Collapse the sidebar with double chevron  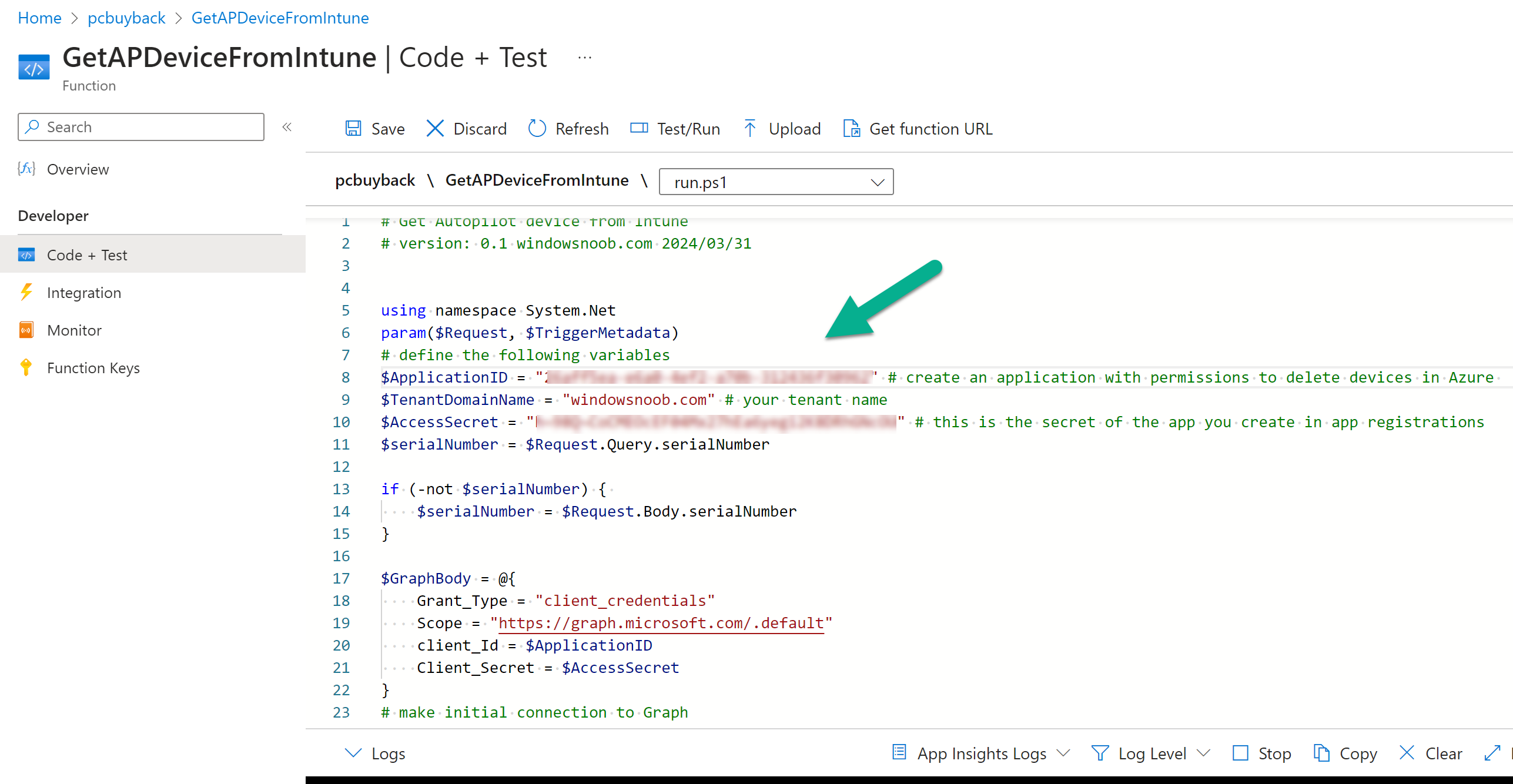click(x=287, y=127)
